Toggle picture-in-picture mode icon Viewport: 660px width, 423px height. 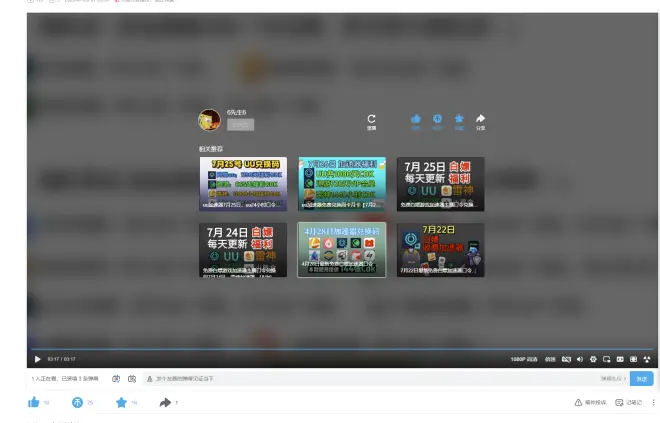click(606, 359)
